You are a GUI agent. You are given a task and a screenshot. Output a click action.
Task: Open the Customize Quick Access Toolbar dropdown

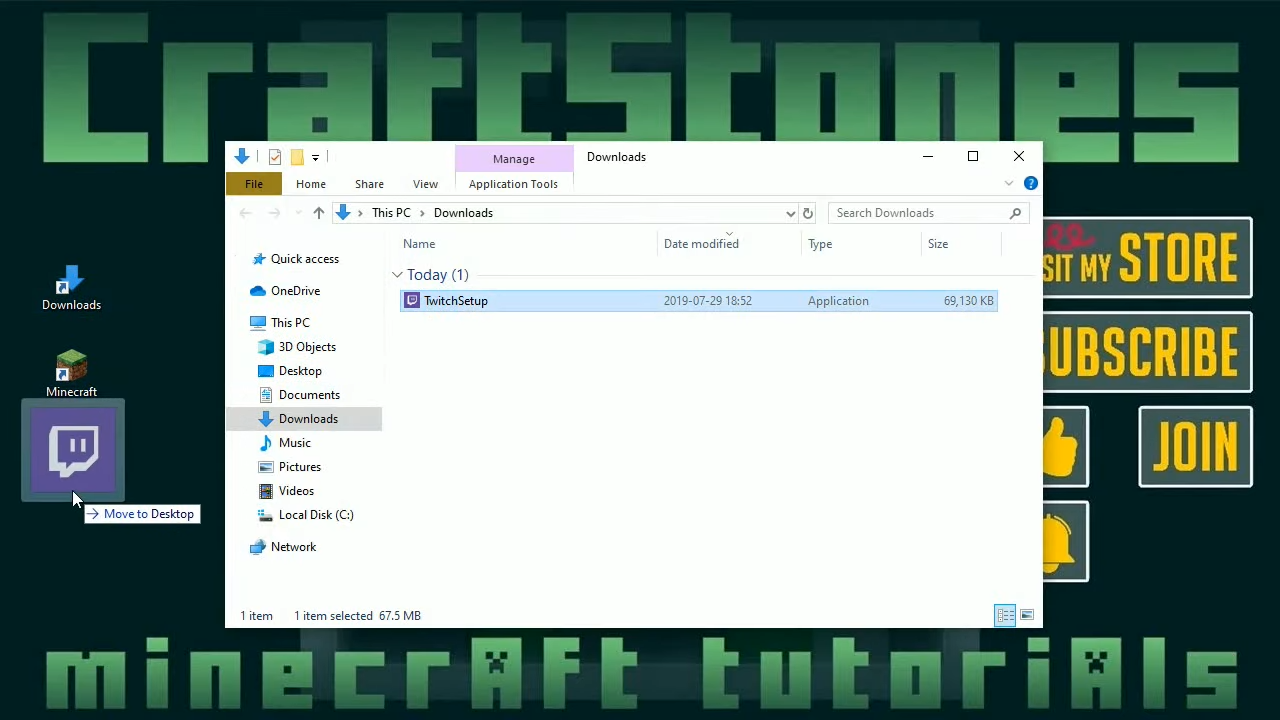pyautogui.click(x=315, y=157)
